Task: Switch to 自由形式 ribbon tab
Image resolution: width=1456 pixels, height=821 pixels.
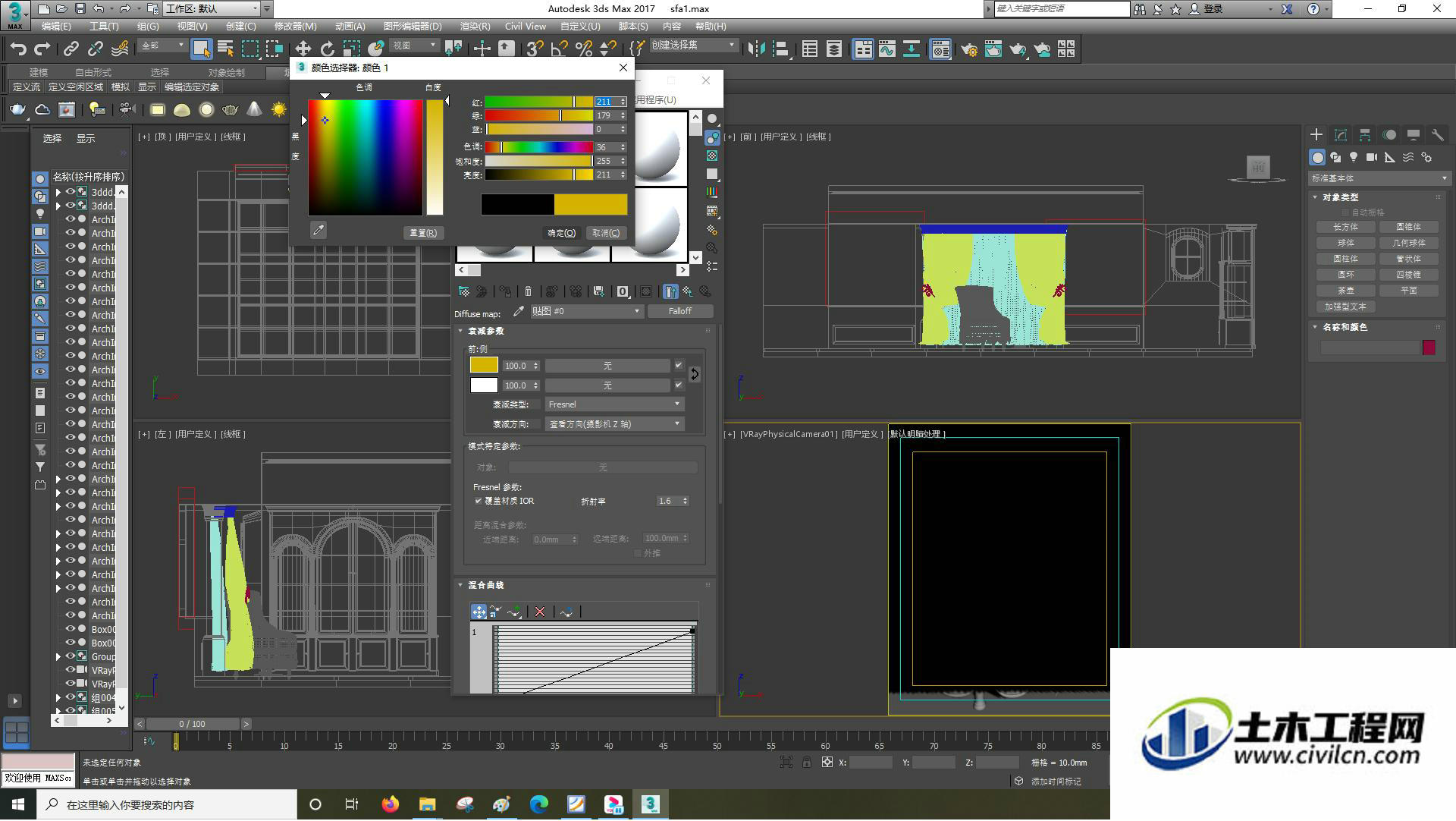Action: (x=93, y=72)
